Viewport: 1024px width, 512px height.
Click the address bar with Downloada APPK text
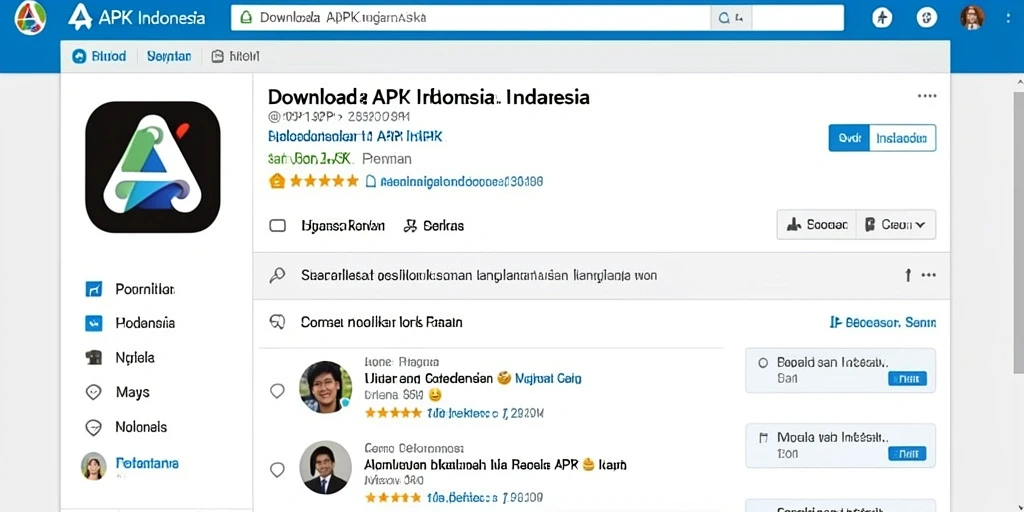(470, 18)
